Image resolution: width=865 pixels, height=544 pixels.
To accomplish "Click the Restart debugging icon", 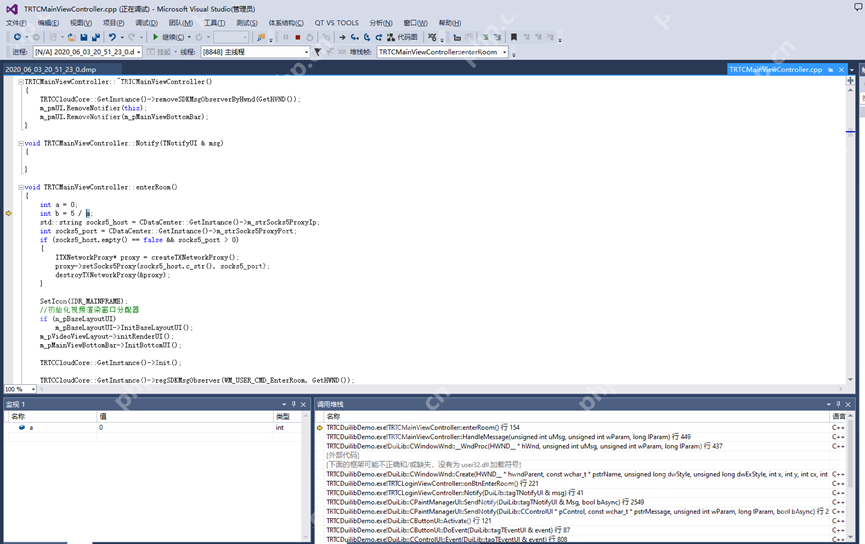I will pos(310,37).
